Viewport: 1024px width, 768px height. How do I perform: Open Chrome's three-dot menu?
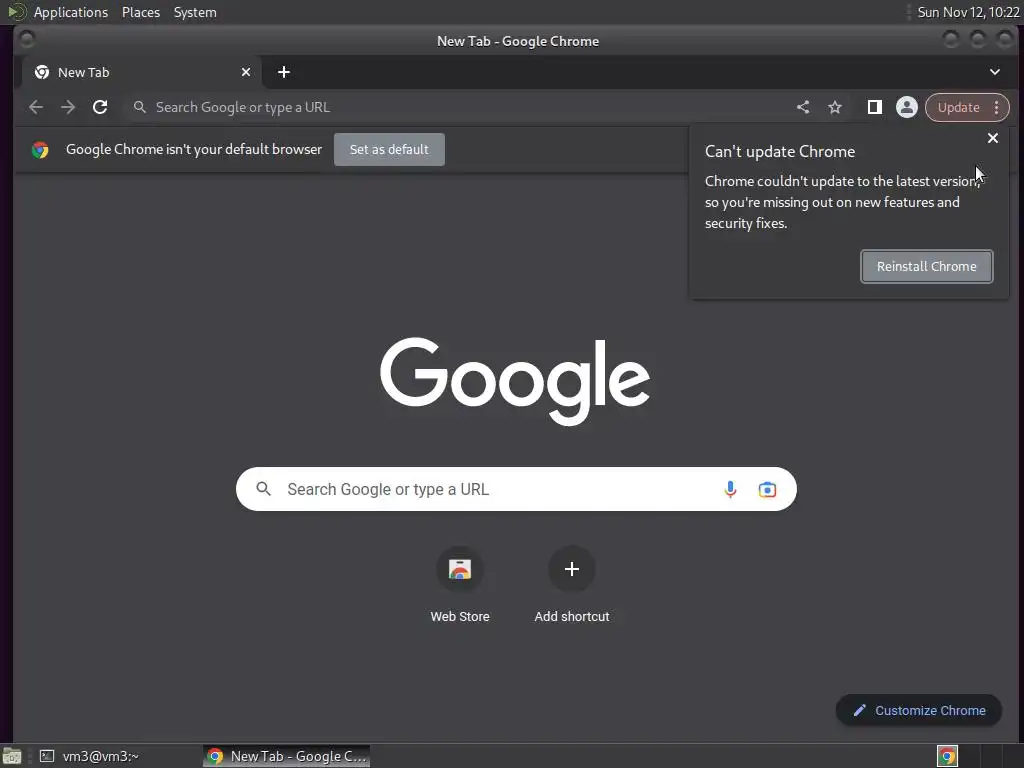pyautogui.click(x=997, y=107)
